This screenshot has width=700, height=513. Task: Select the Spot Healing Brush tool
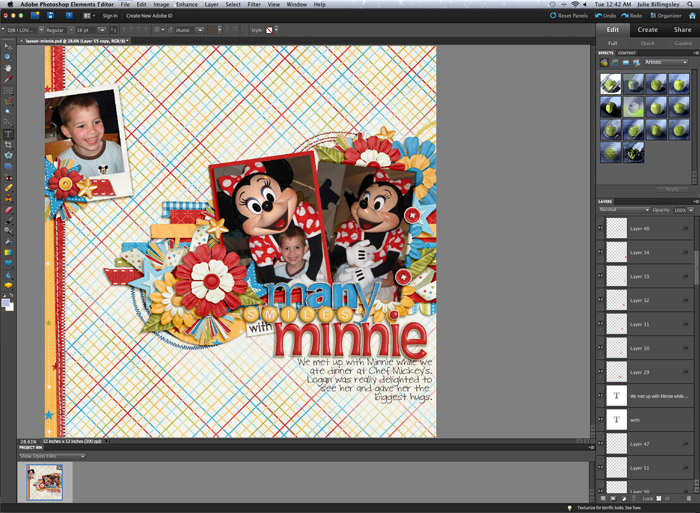point(8,188)
